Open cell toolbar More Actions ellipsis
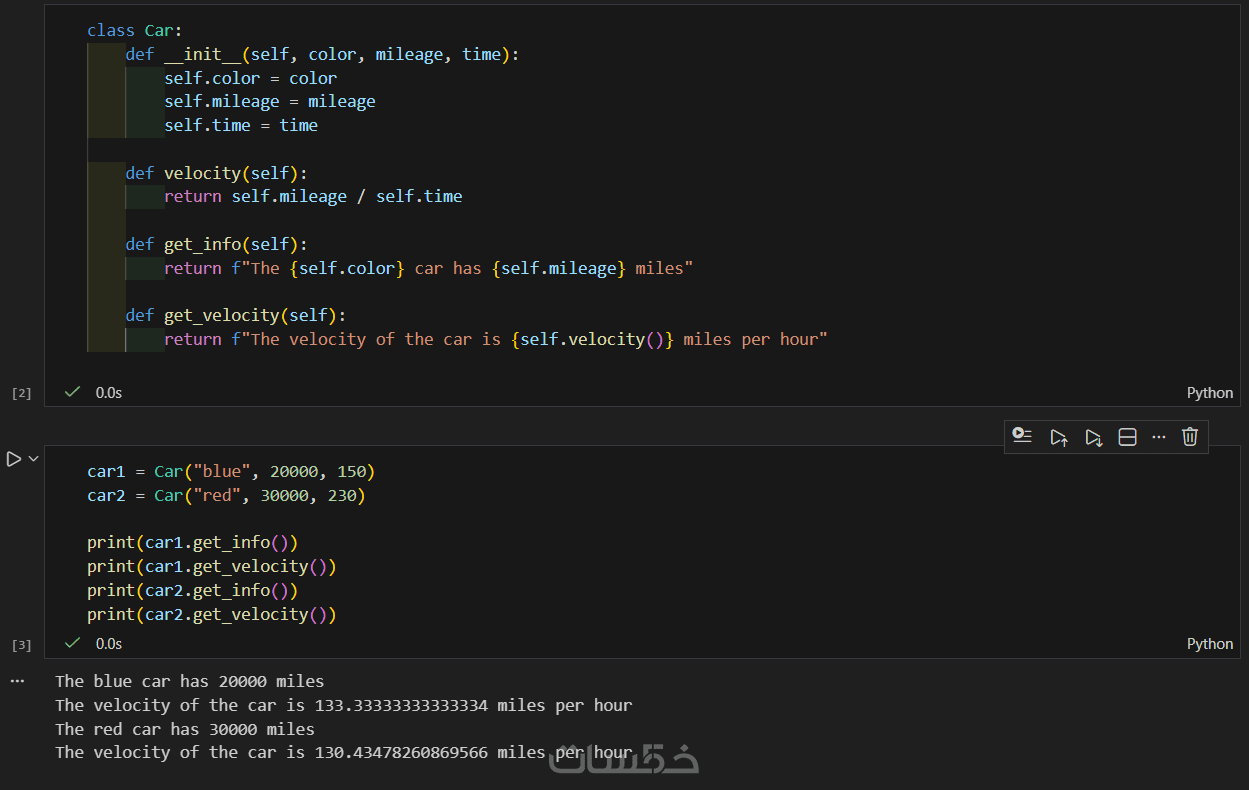1249x790 pixels. (x=1159, y=437)
